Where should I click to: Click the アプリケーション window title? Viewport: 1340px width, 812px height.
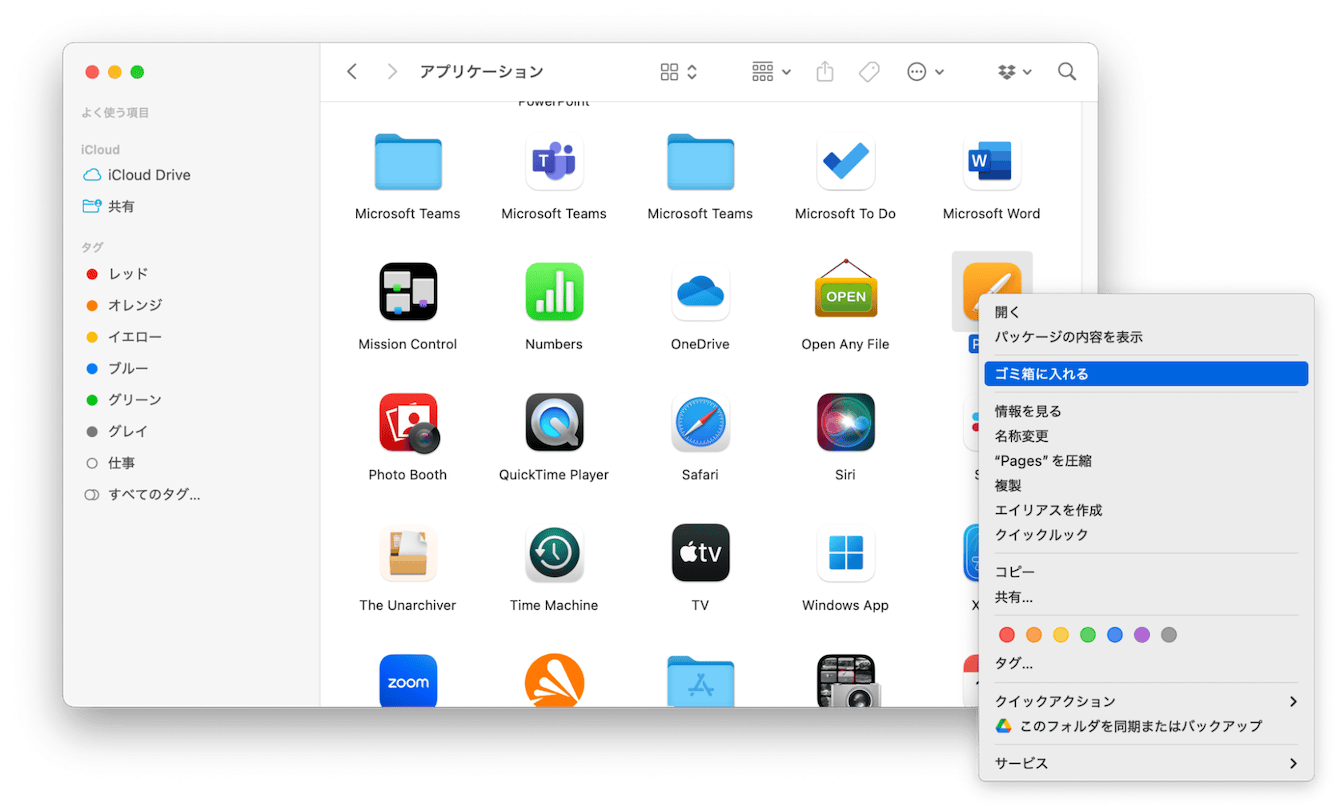pos(481,72)
